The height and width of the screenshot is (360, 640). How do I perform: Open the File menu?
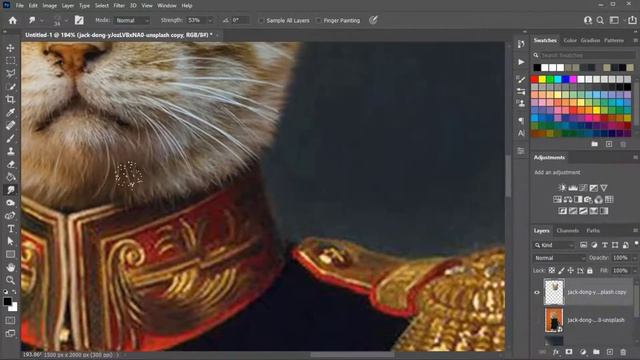20,6
